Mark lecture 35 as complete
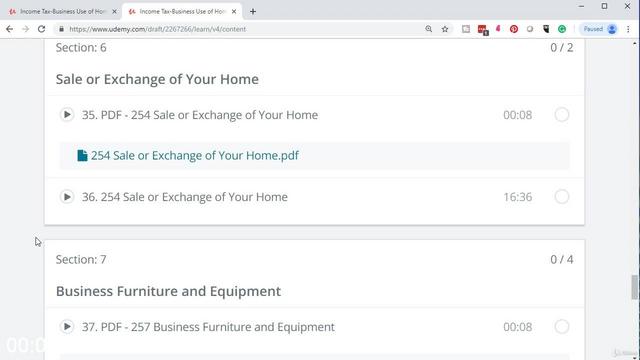Image resolution: width=640 pixels, height=360 pixels. (562, 115)
